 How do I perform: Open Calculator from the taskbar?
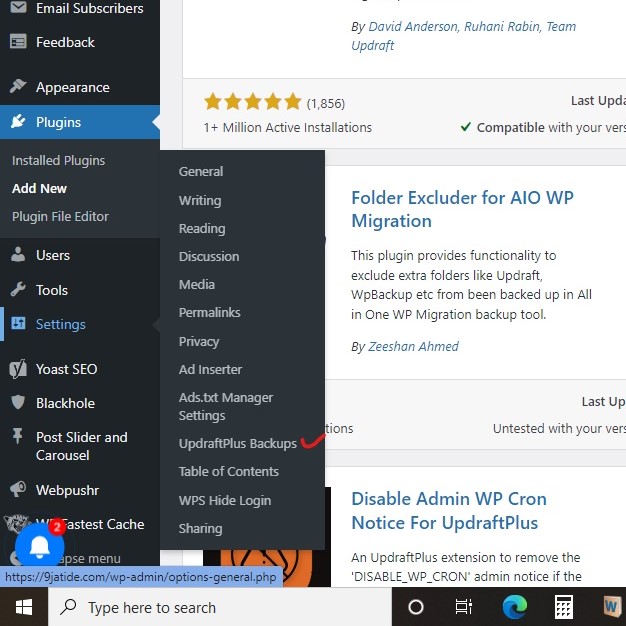pos(564,607)
